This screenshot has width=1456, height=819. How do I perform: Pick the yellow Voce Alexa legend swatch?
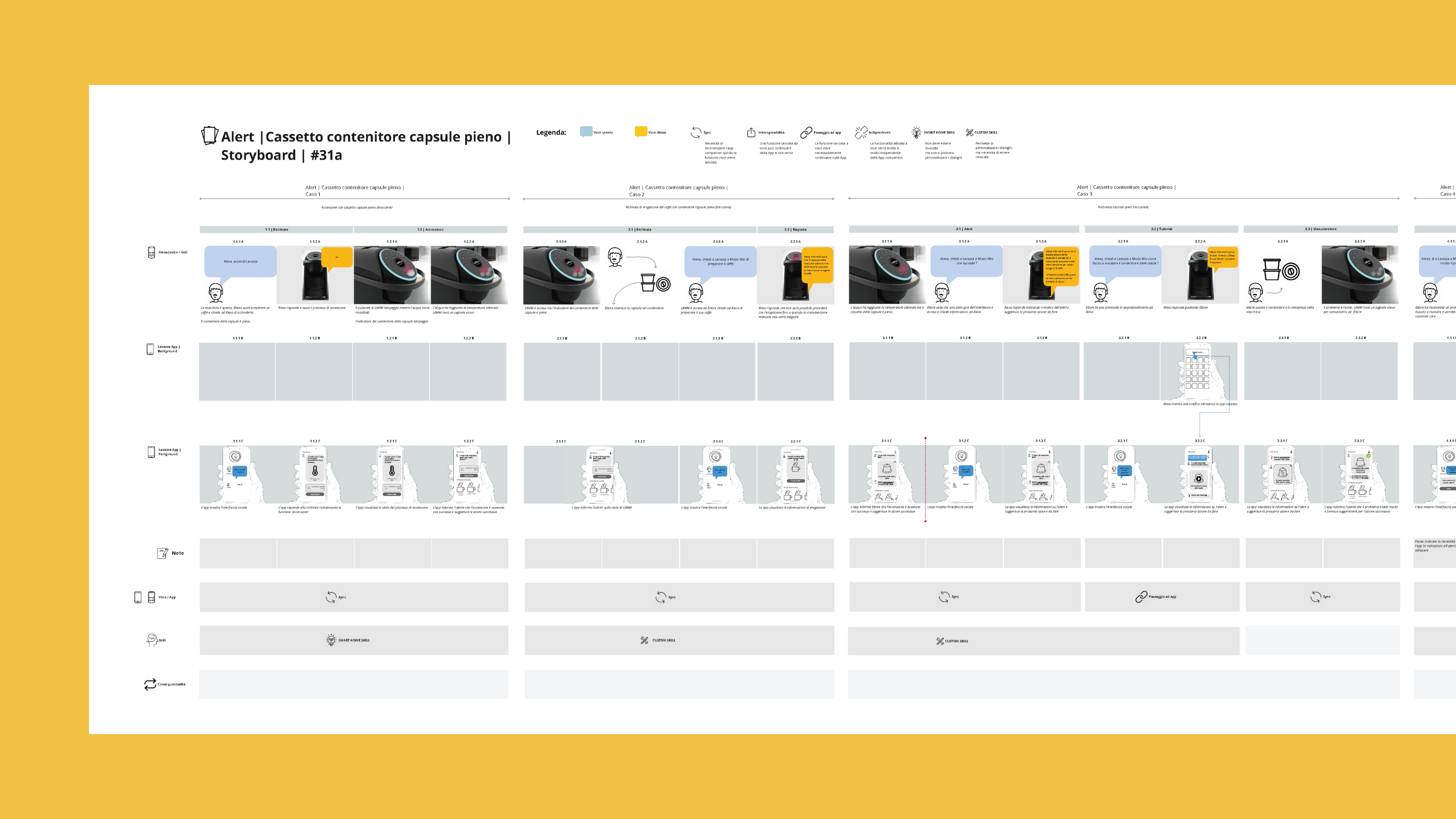tap(640, 132)
